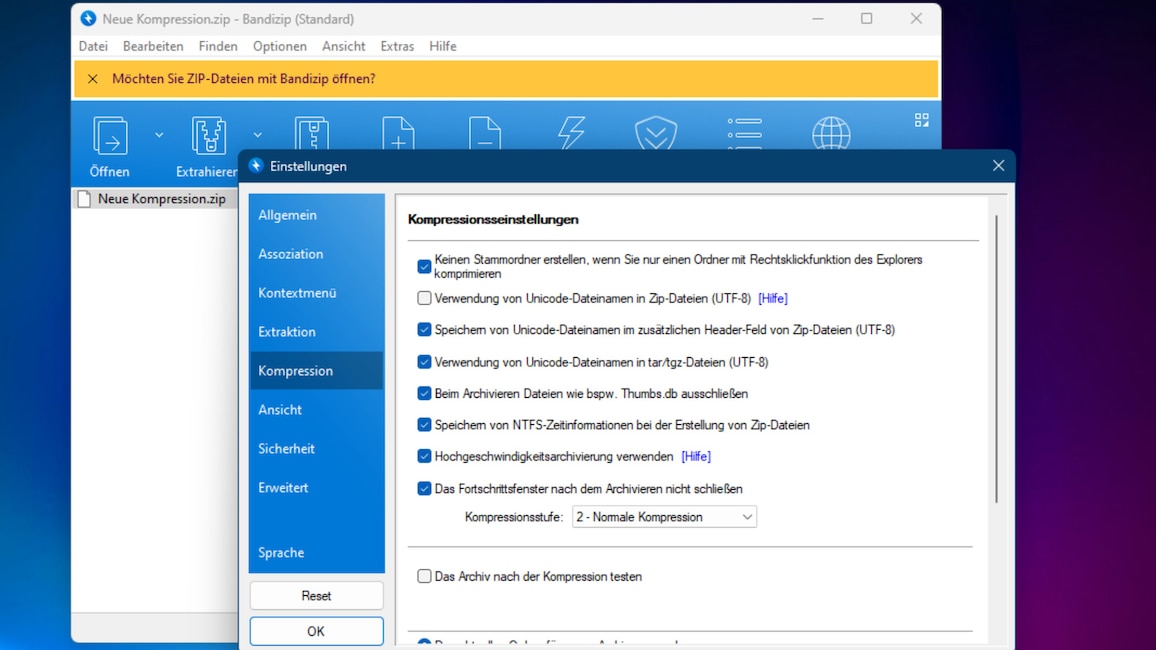Switch to Sprache settings tab
This screenshot has width=1156, height=650.
click(x=316, y=553)
